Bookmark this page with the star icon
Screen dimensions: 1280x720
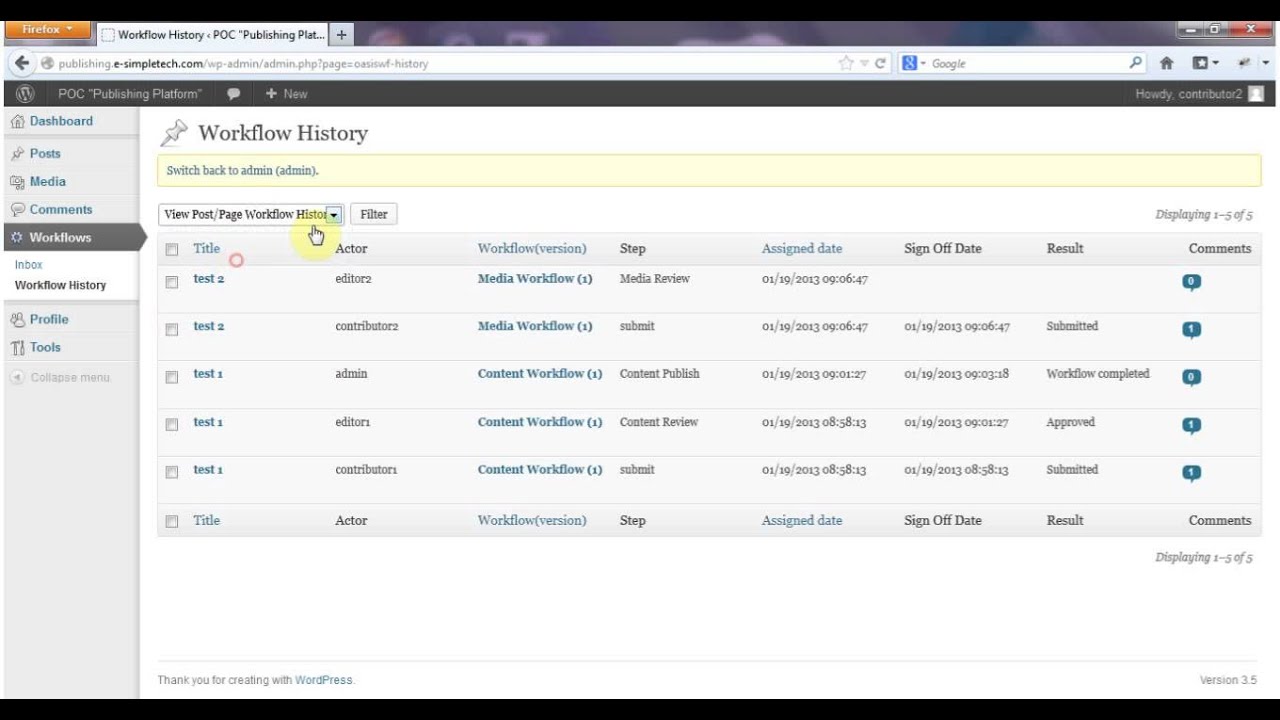846,63
